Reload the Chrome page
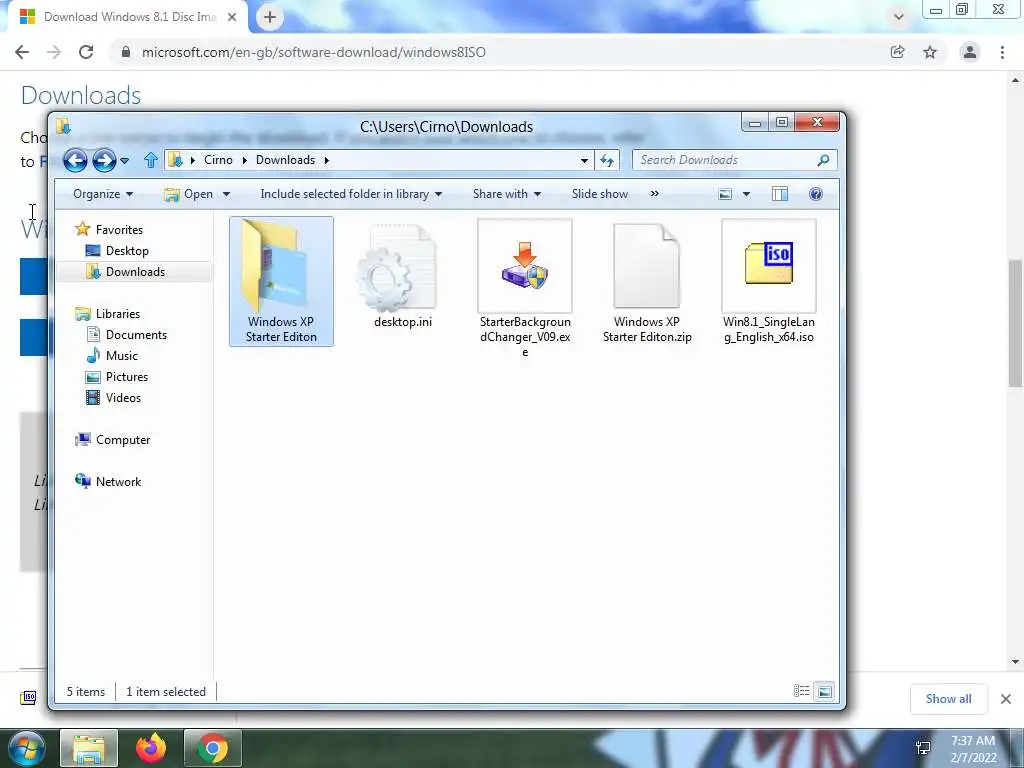Screen dimensions: 1024x768 pyautogui.click(x=86, y=52)
